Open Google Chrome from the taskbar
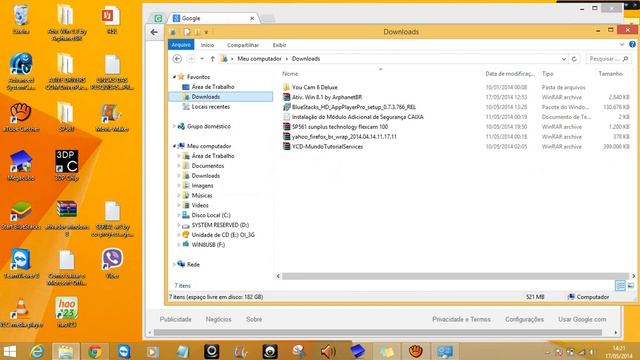The height and width of the screenshot is (360, 640). 95,352
